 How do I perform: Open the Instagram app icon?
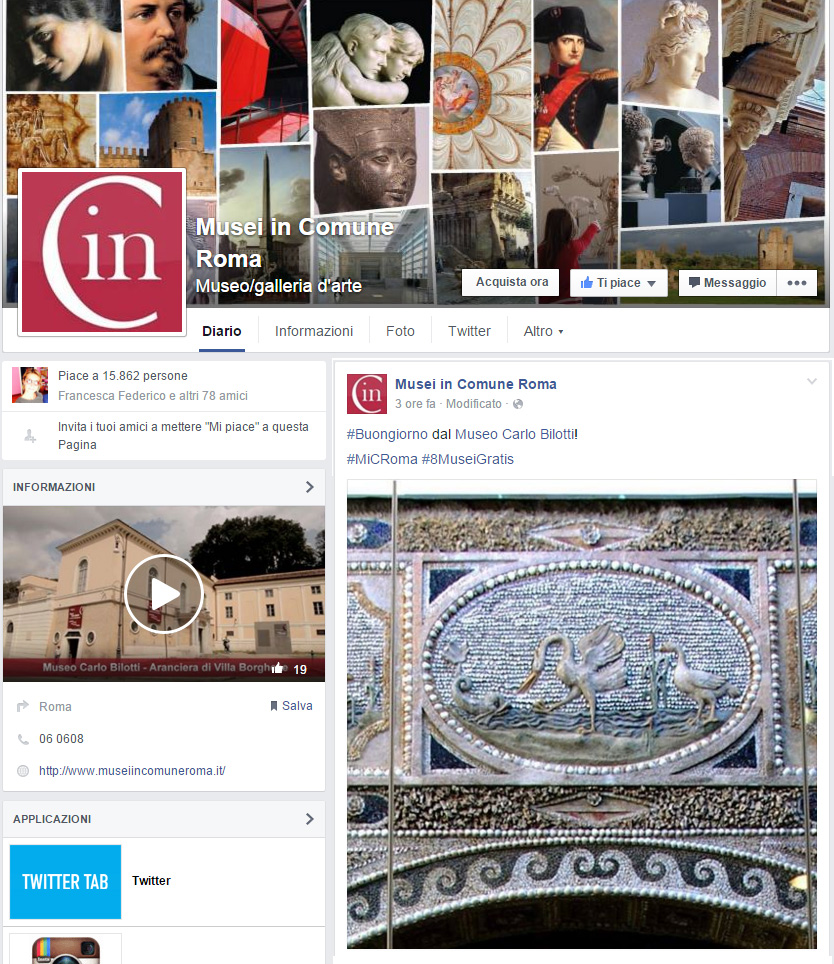click(66, 950)
